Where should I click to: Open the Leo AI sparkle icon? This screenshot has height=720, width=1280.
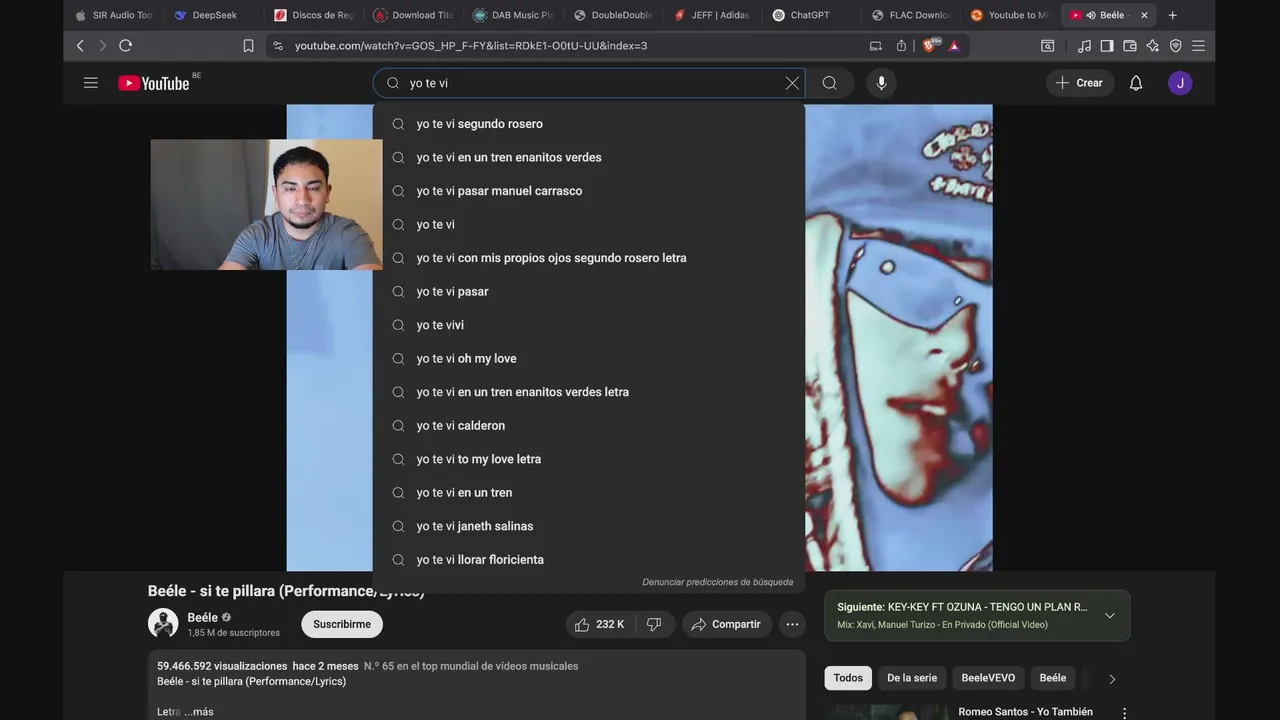[x=1153, y=45]
